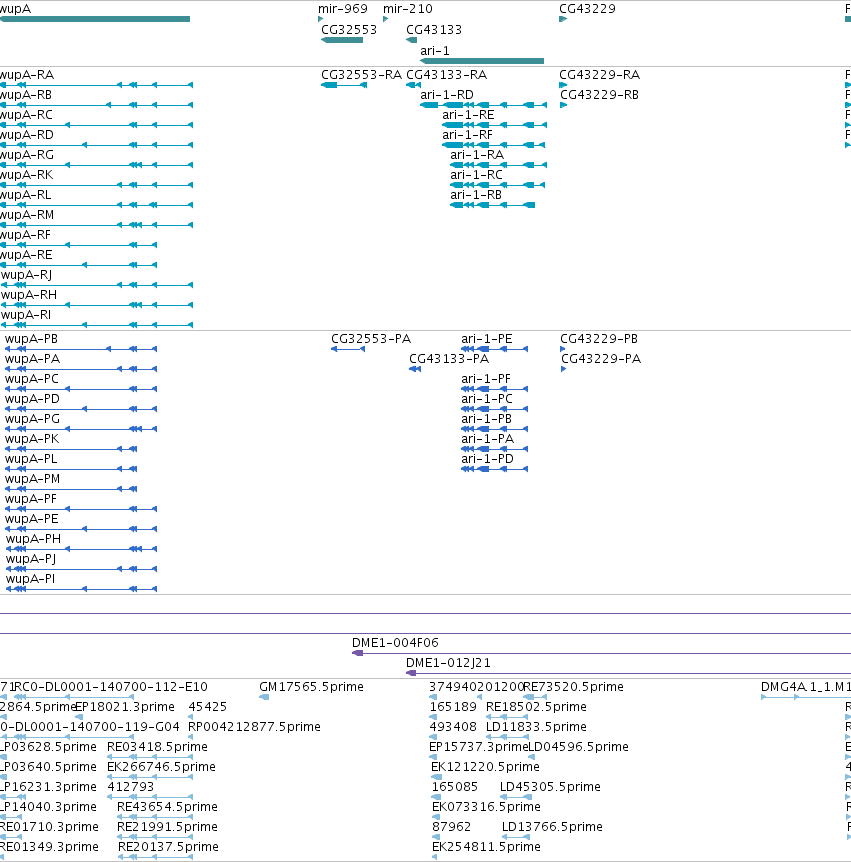Select transcript ari-1-RD
Viewport: 851px width, 862px height.
point(484,105)
